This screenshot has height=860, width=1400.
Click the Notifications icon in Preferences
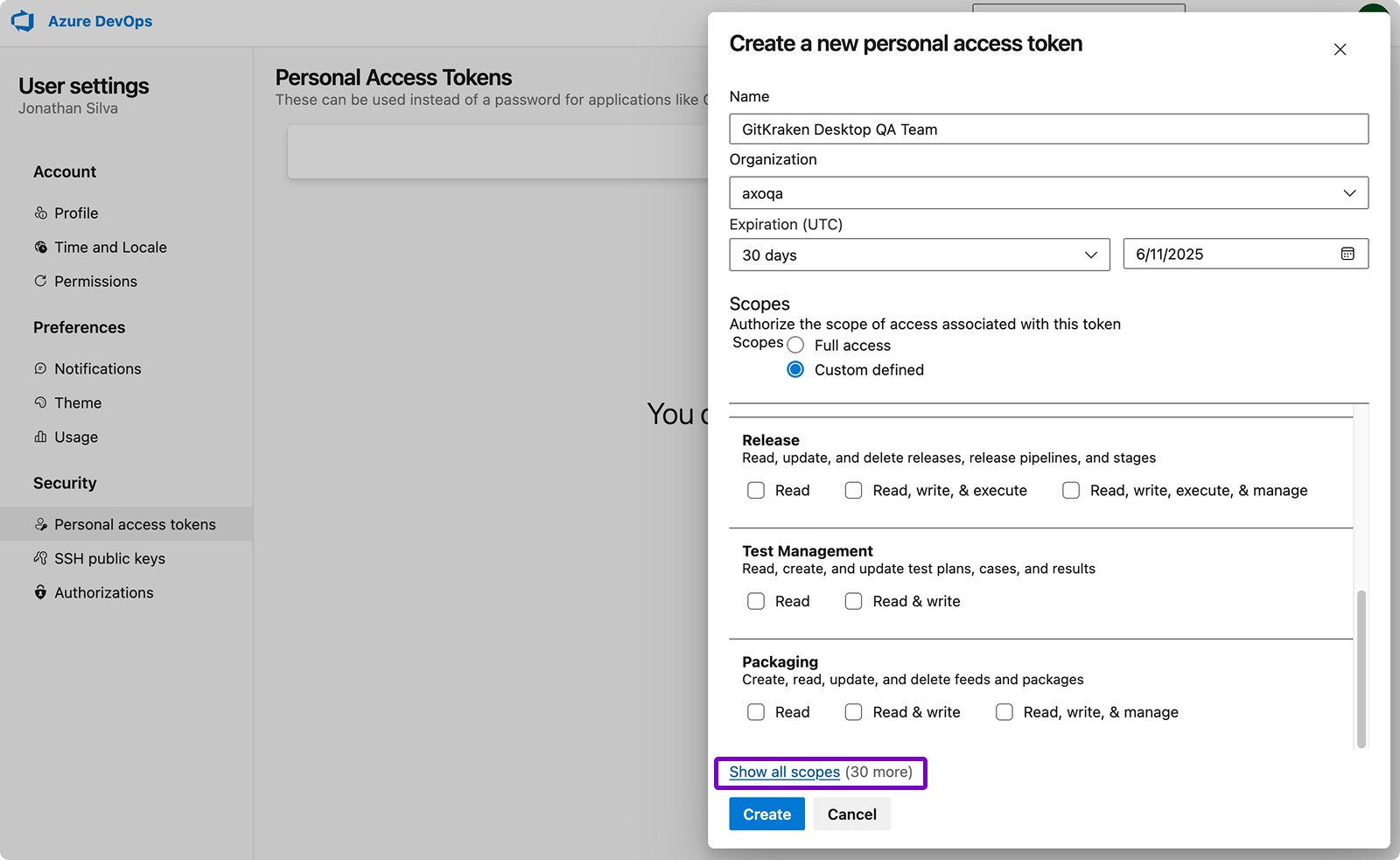pos(40,368)
